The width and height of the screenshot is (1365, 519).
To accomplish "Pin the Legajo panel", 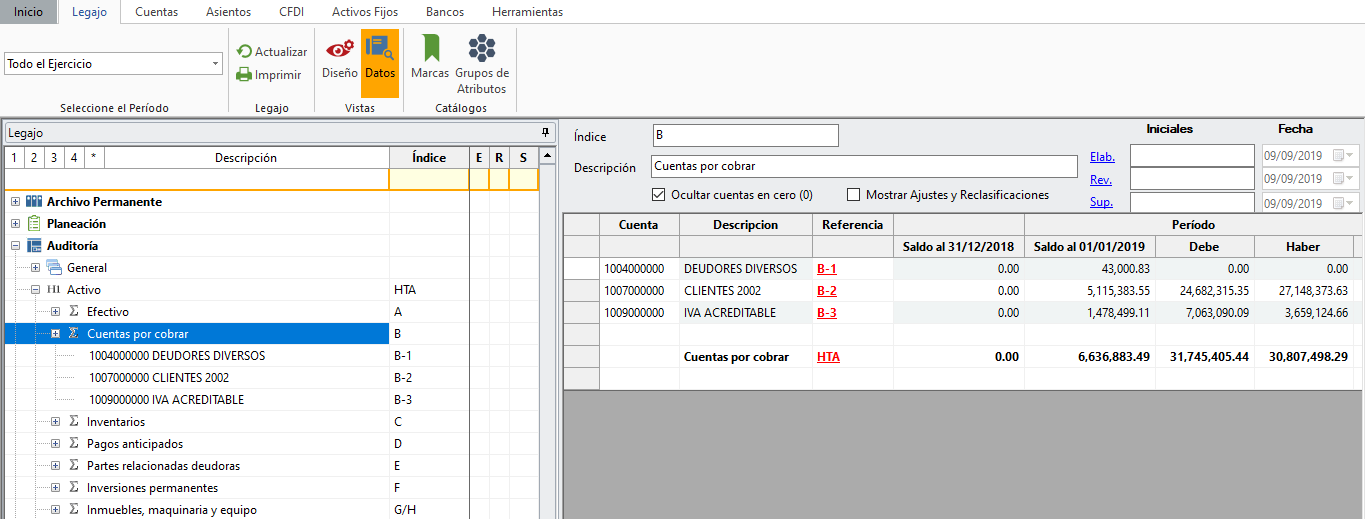I will (545, 132).
